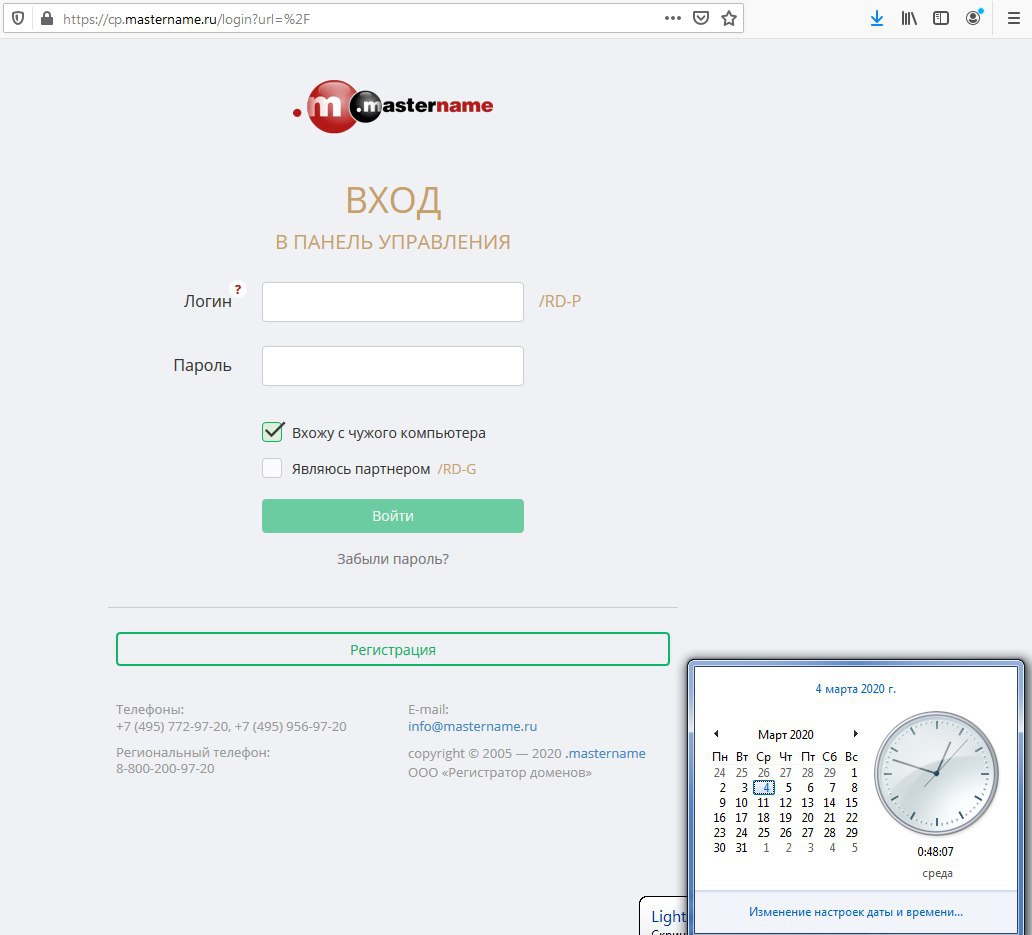Click the '4 марта 2020 г.' date link
Viewport: 1032px width, 935px height.
[856, 689]
